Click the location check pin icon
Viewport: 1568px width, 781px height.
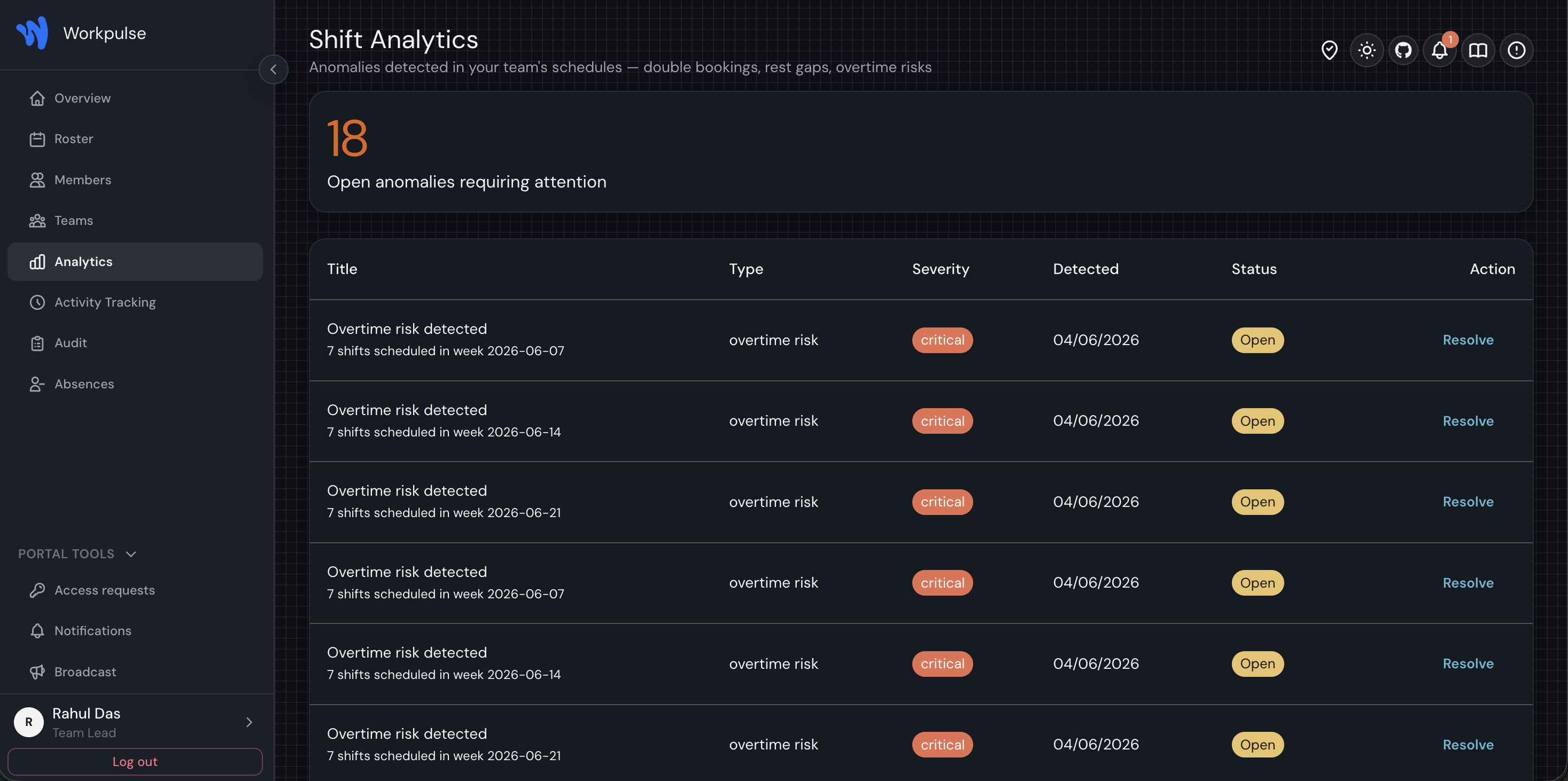1330,50
